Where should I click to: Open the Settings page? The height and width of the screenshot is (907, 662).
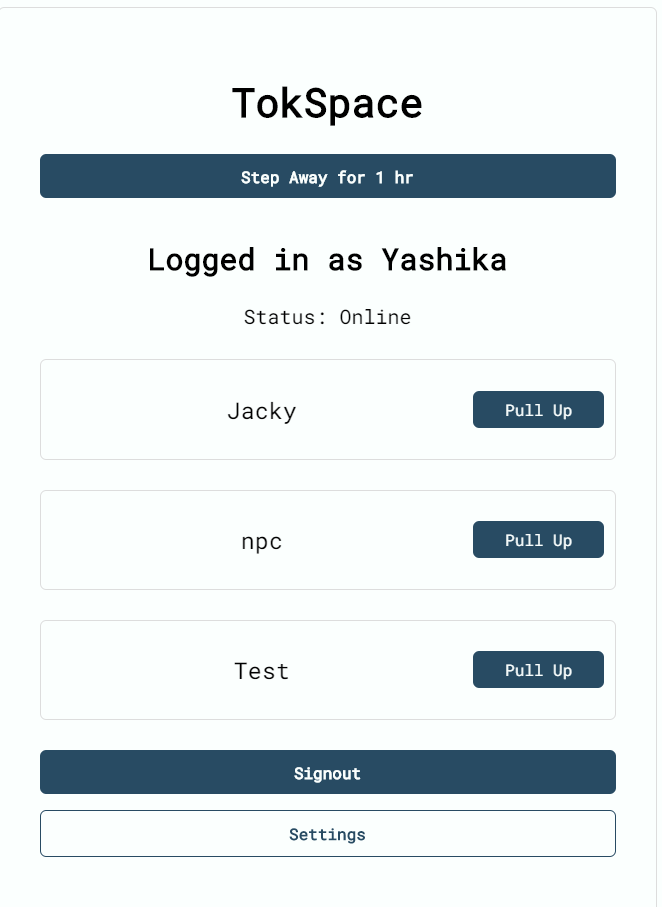click(x=328, y=834)
